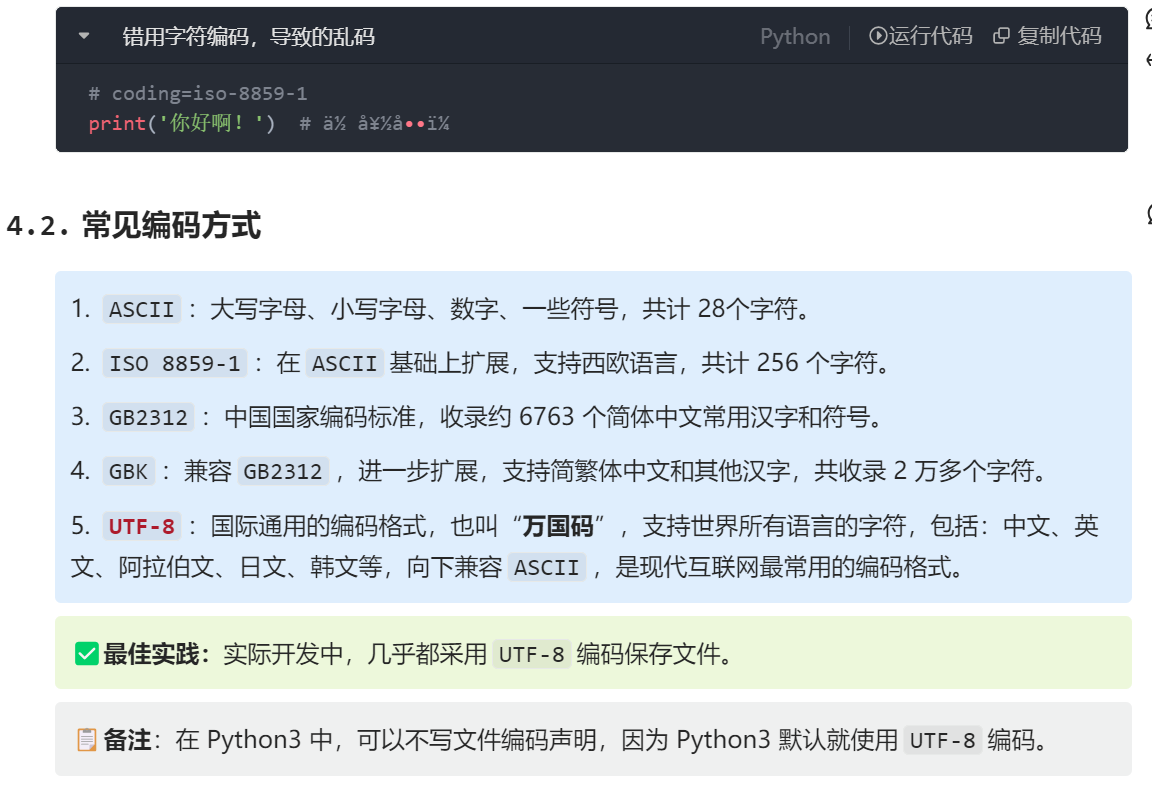1152x803 pixels.
Task: Click the ASCII code tag in list item 1
Action: (x=142, y=309)
